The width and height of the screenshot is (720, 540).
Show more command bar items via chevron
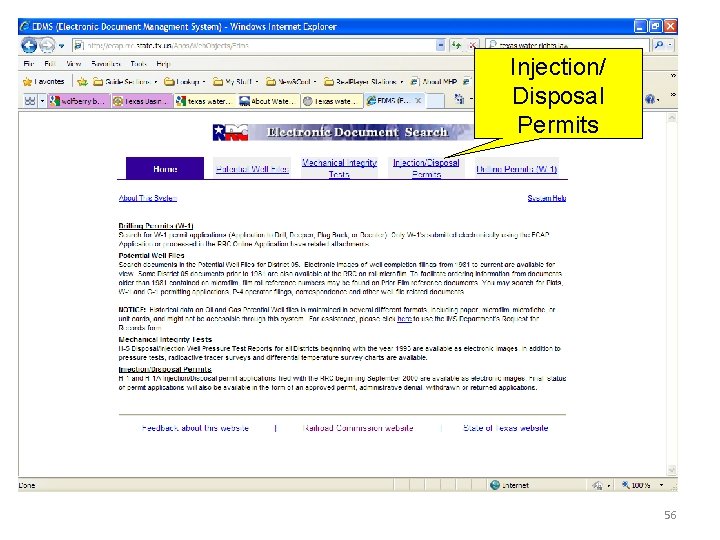(673, 94)
